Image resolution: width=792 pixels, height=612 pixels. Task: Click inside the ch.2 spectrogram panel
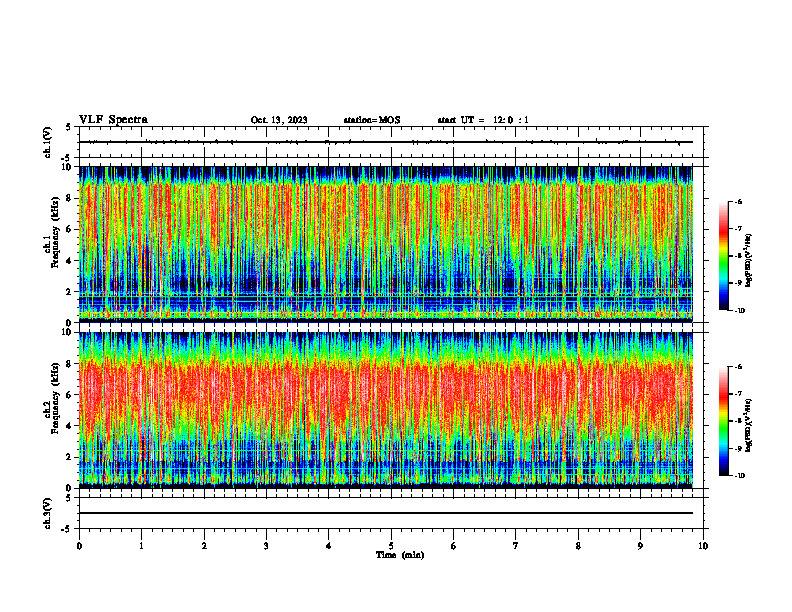click(386, 410)
